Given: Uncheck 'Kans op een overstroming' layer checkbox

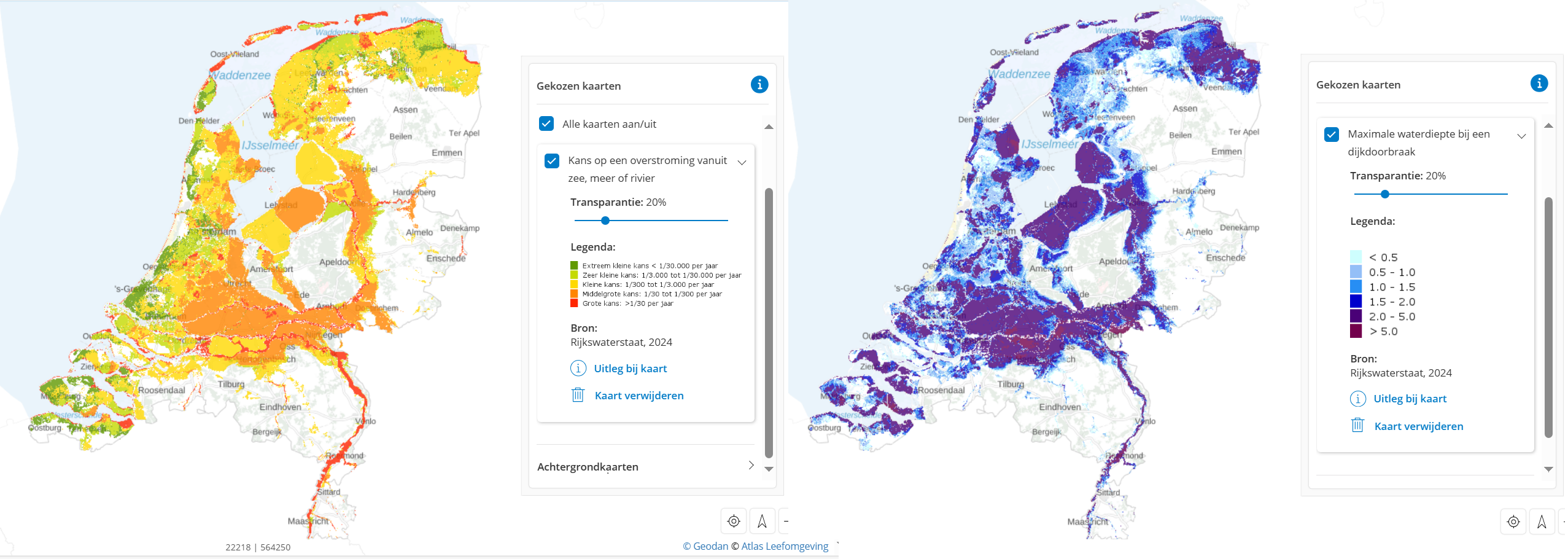Looking at the screenshot, I should [x=552, y=161].
